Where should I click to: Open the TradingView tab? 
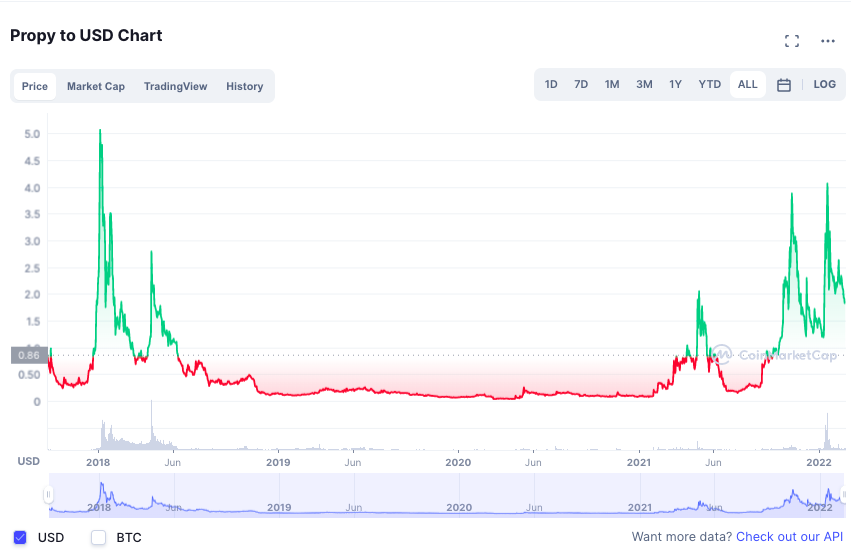[x=175, y=86]
